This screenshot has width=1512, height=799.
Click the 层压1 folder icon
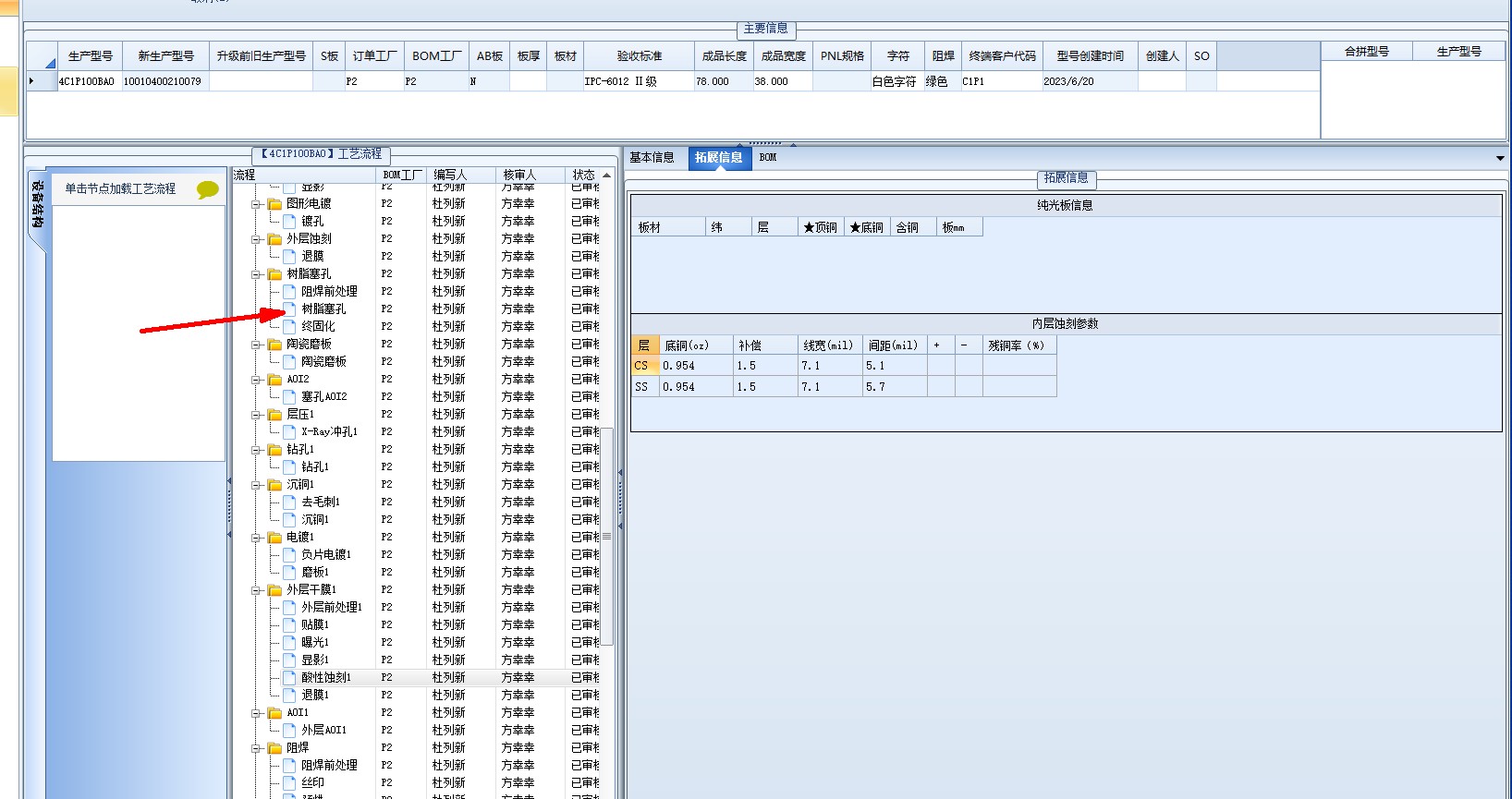[274, 415]
